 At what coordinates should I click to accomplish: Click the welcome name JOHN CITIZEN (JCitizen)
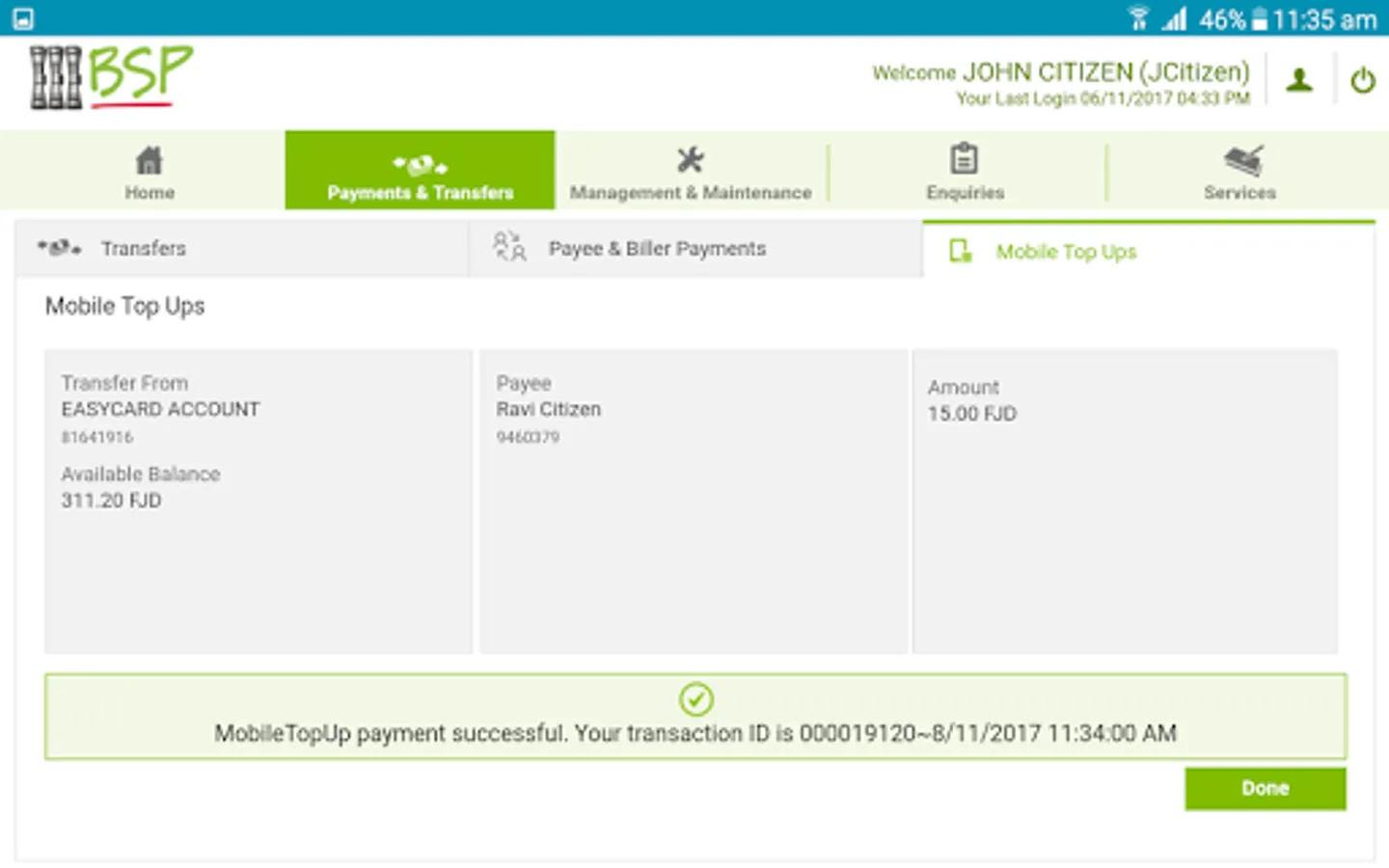[1105, 72]
